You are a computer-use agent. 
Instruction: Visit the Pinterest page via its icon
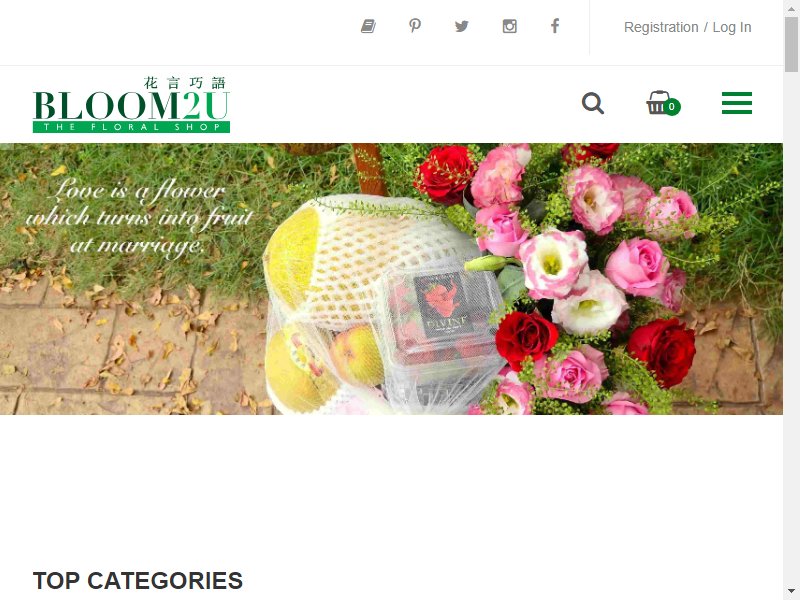pyautogui.click(x=415, y=26)
